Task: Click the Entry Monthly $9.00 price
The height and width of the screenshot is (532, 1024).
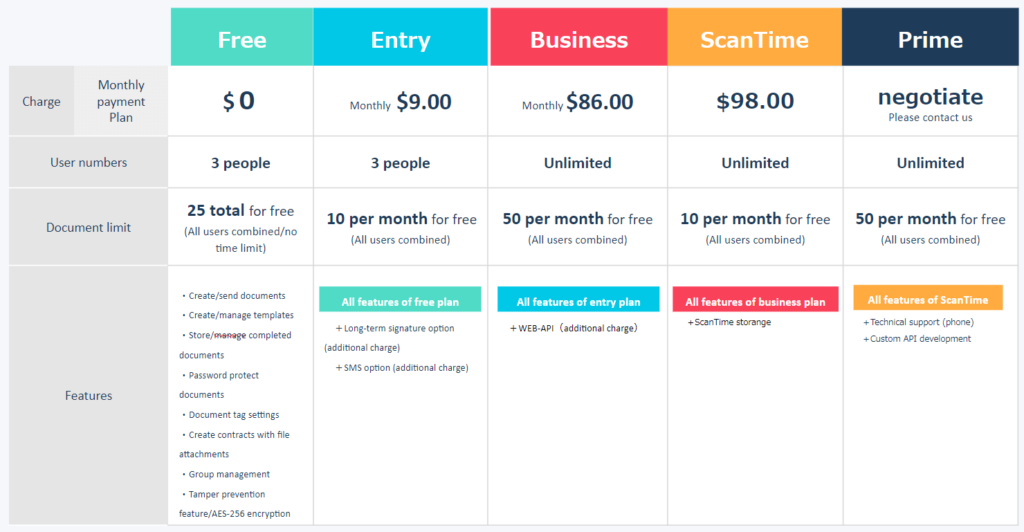Action: (400, 102)
